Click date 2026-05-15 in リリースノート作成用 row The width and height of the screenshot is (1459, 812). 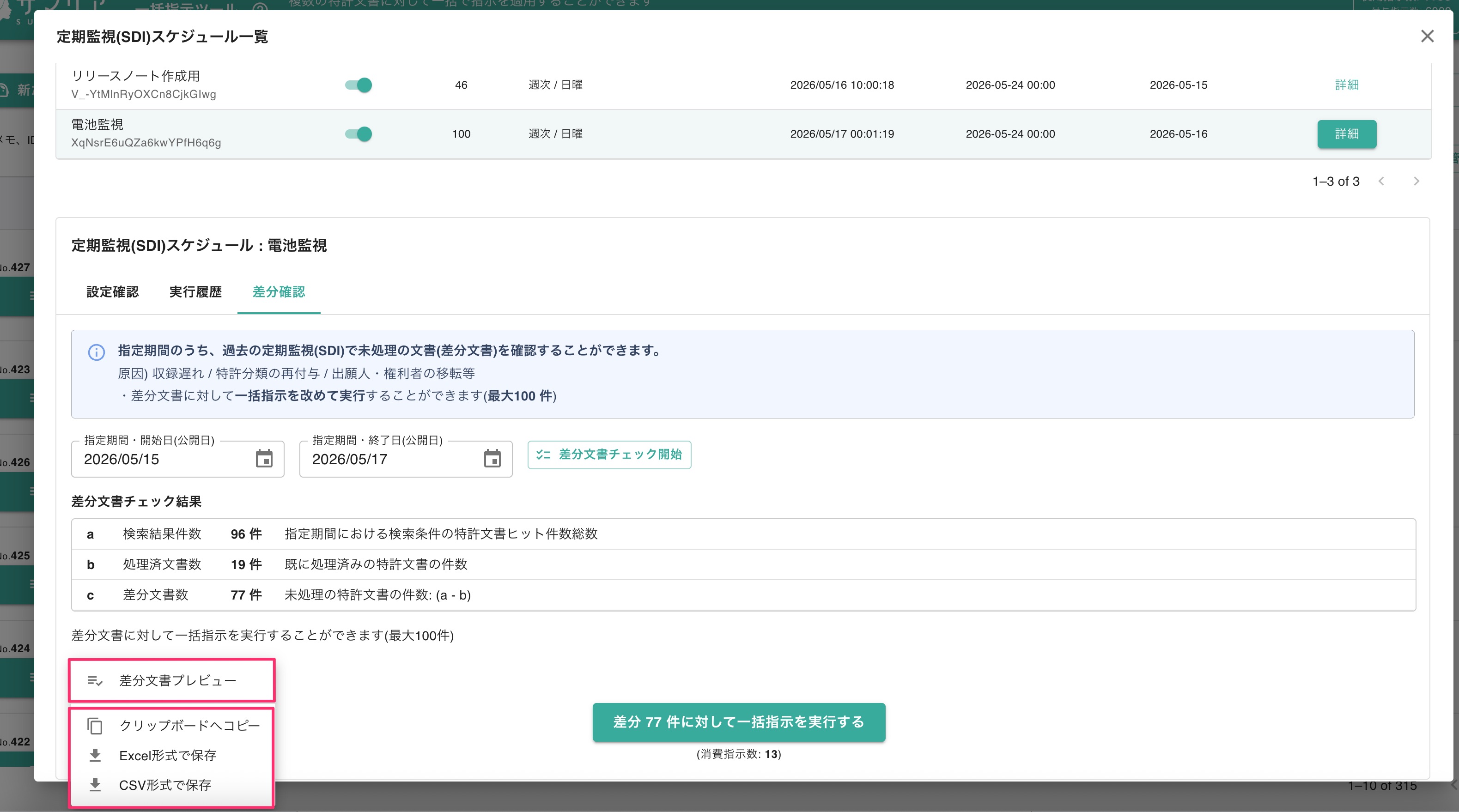pyautogui.click(x=1178, y=85)
